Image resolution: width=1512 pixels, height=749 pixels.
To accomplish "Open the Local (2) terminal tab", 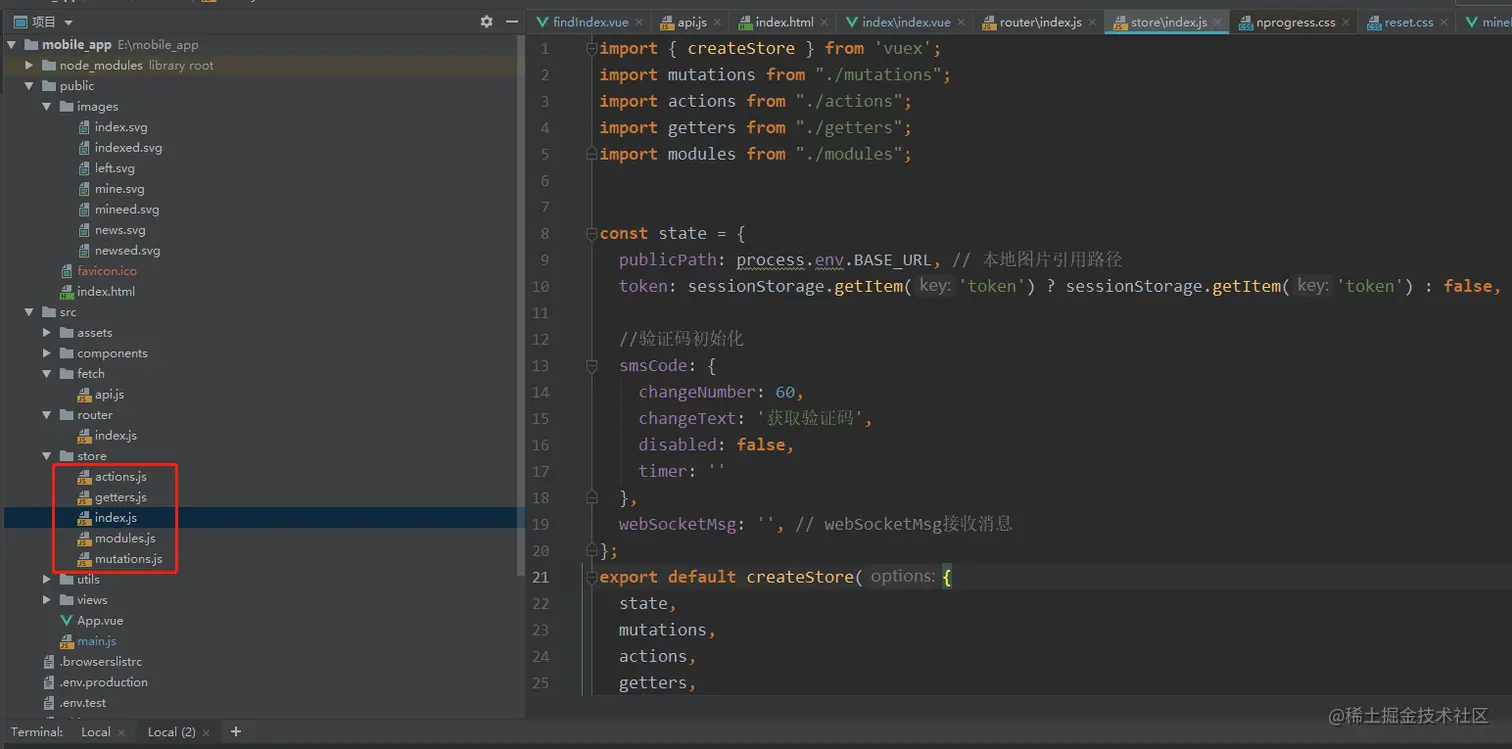I will [x=171, y=732].
